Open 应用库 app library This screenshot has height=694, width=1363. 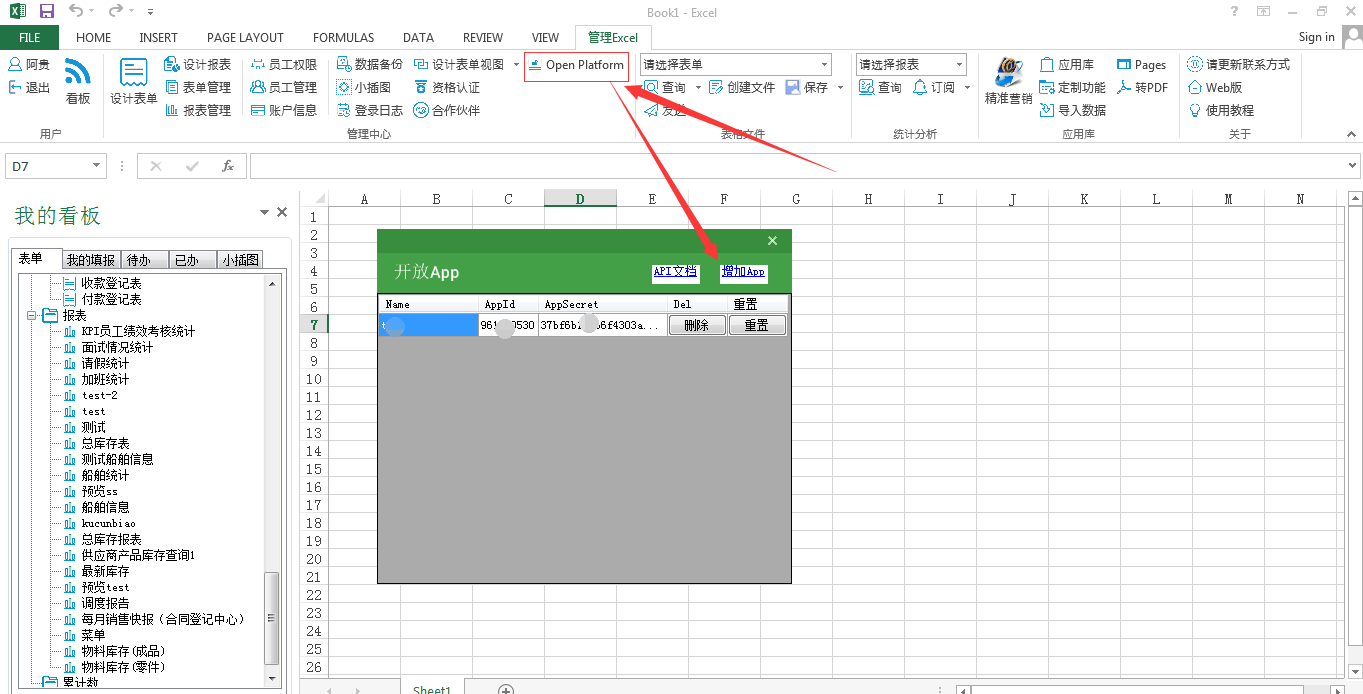point(1067,64)
